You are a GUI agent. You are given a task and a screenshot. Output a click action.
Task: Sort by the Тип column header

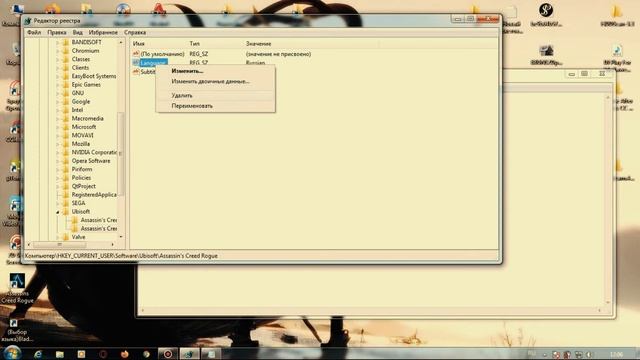[215, 43]
